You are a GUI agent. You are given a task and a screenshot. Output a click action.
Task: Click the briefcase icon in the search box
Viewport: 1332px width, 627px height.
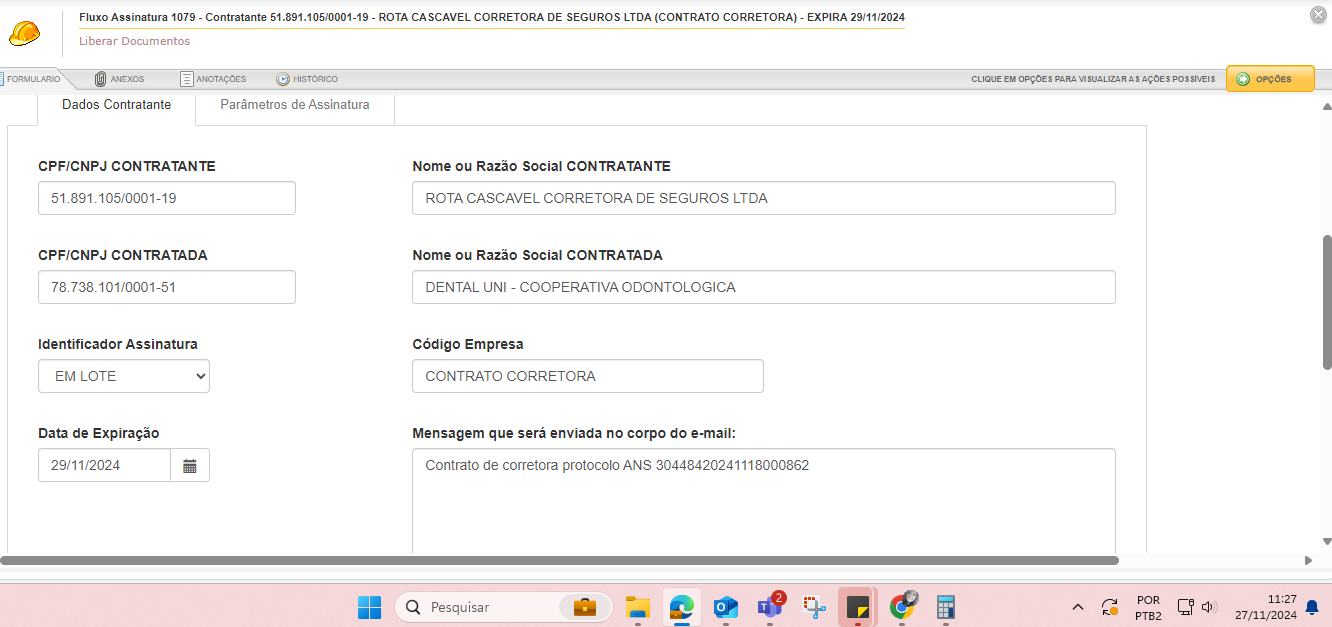(x=585, y=607)
